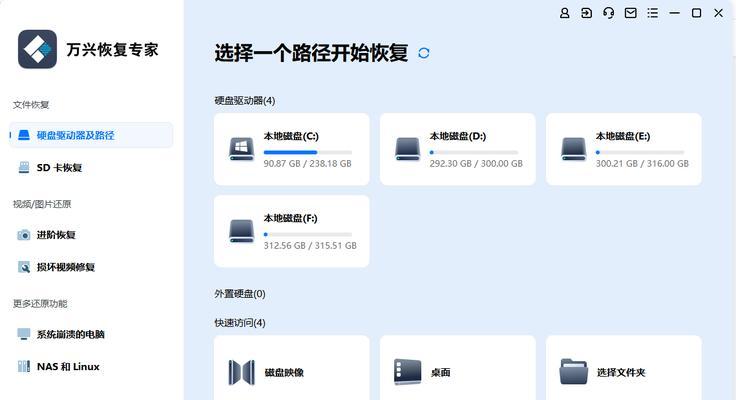This screenshot has width=736, height=400.
Task: Click the 快速访问(4) section heading
Action: tap(240, 323)
